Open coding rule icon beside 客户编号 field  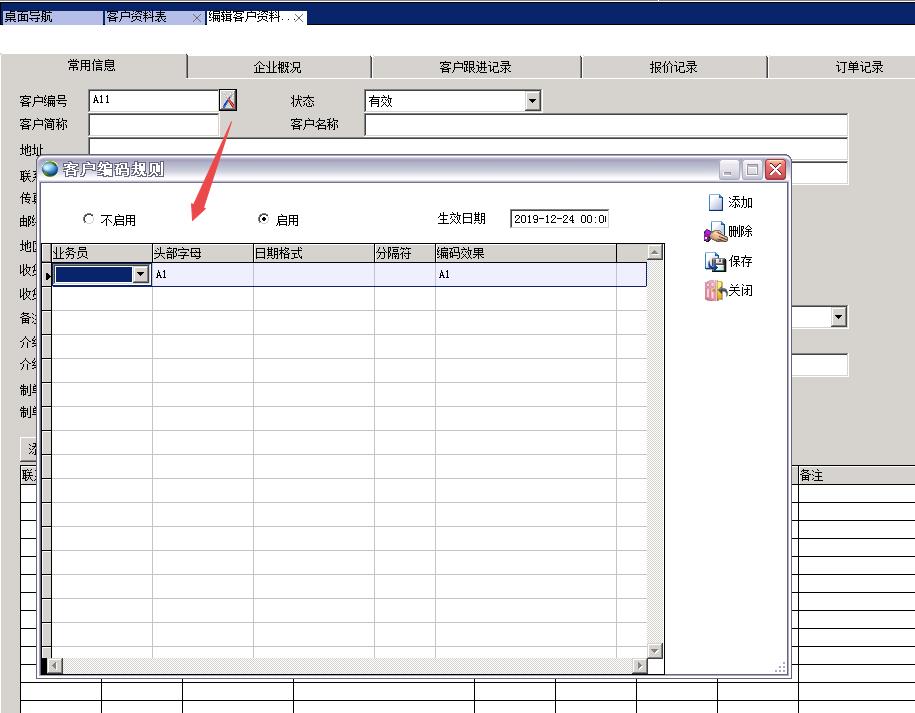(x=228, y=100)
